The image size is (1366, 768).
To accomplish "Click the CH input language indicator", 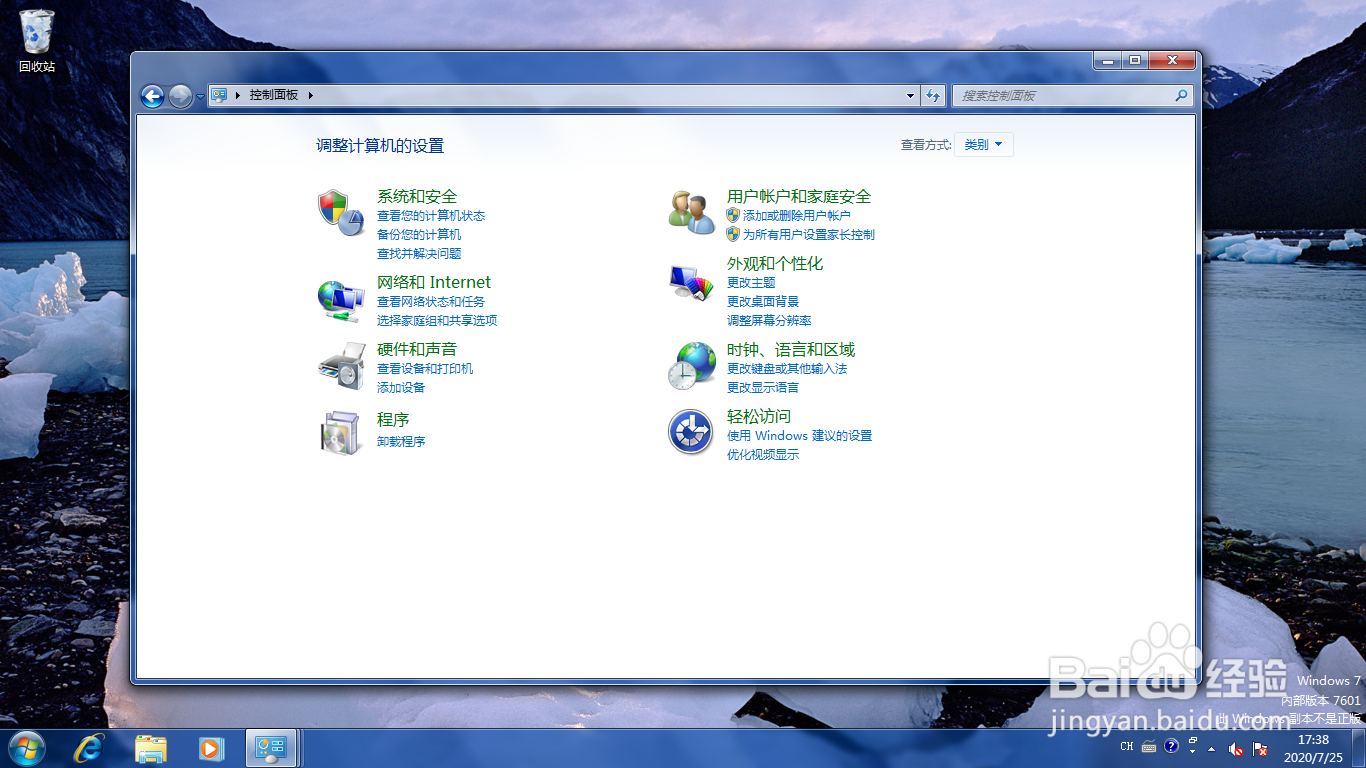I will coord(1127,746).
